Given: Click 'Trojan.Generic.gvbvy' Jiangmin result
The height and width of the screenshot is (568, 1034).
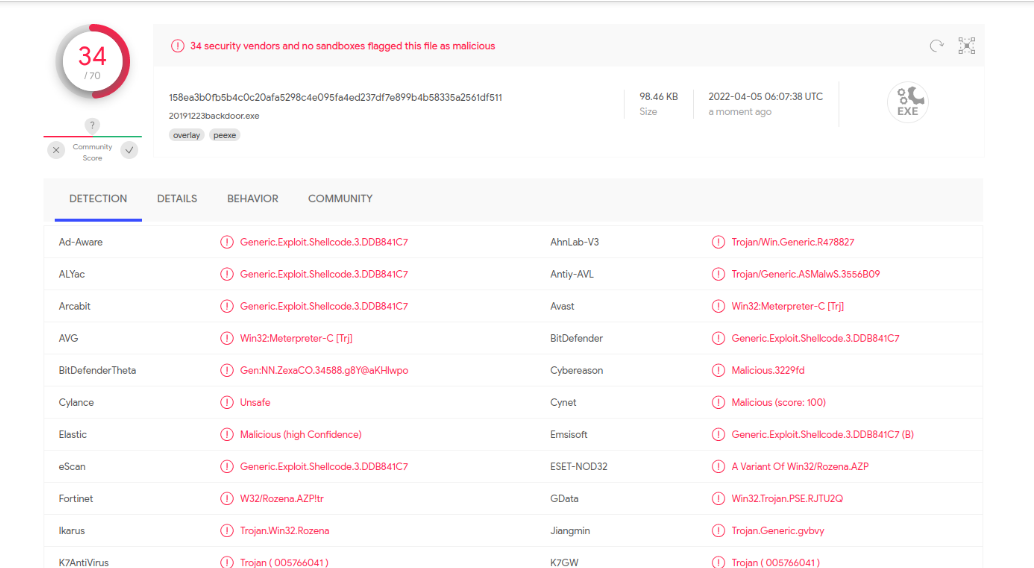Looking at the screenshot, I should click(x=777, y=530).
